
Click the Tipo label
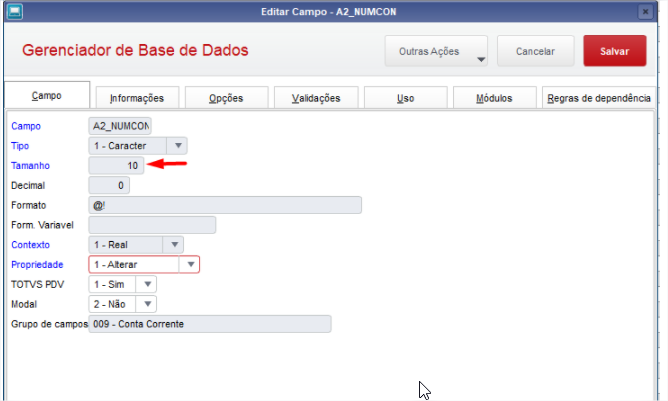pos(20,146)
